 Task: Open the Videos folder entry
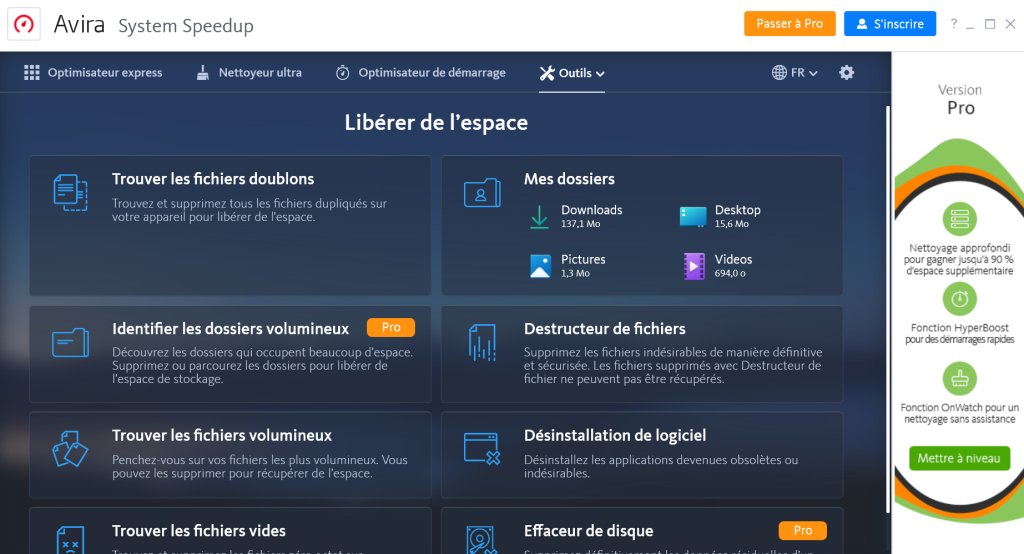tap(718, 266)
